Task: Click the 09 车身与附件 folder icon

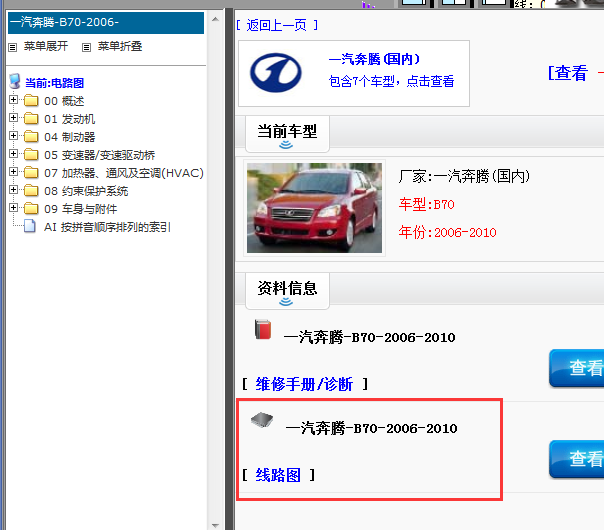Action: coord(31,208)
